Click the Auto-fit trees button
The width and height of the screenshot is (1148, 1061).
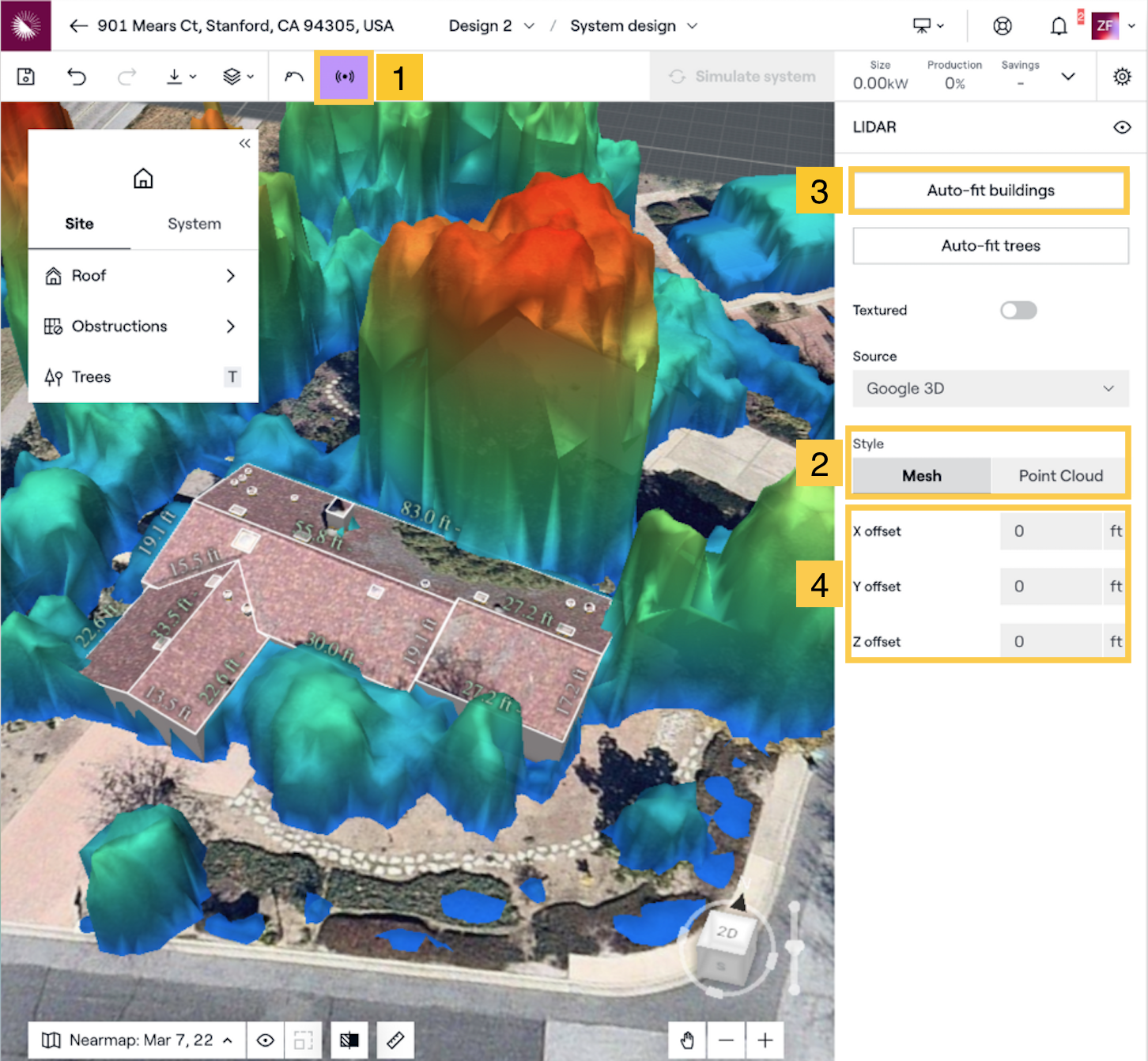click(989, 245)
